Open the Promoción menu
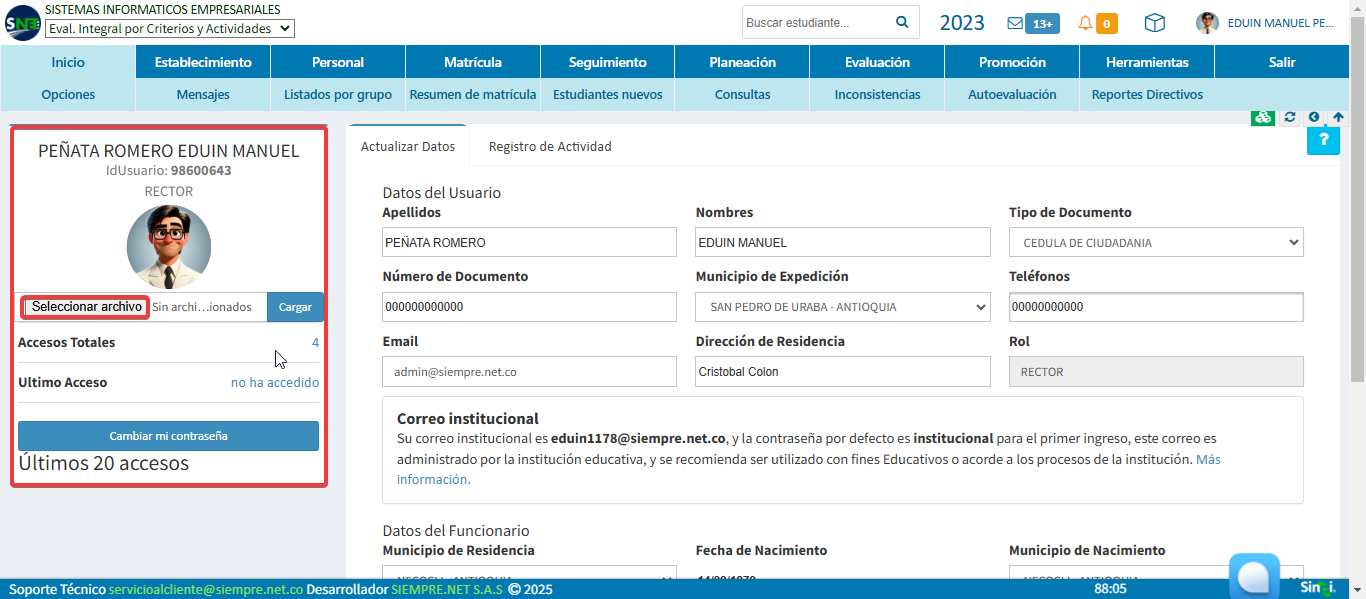This screenshot has height=599, width=1366. click(x=1012, y=62)
